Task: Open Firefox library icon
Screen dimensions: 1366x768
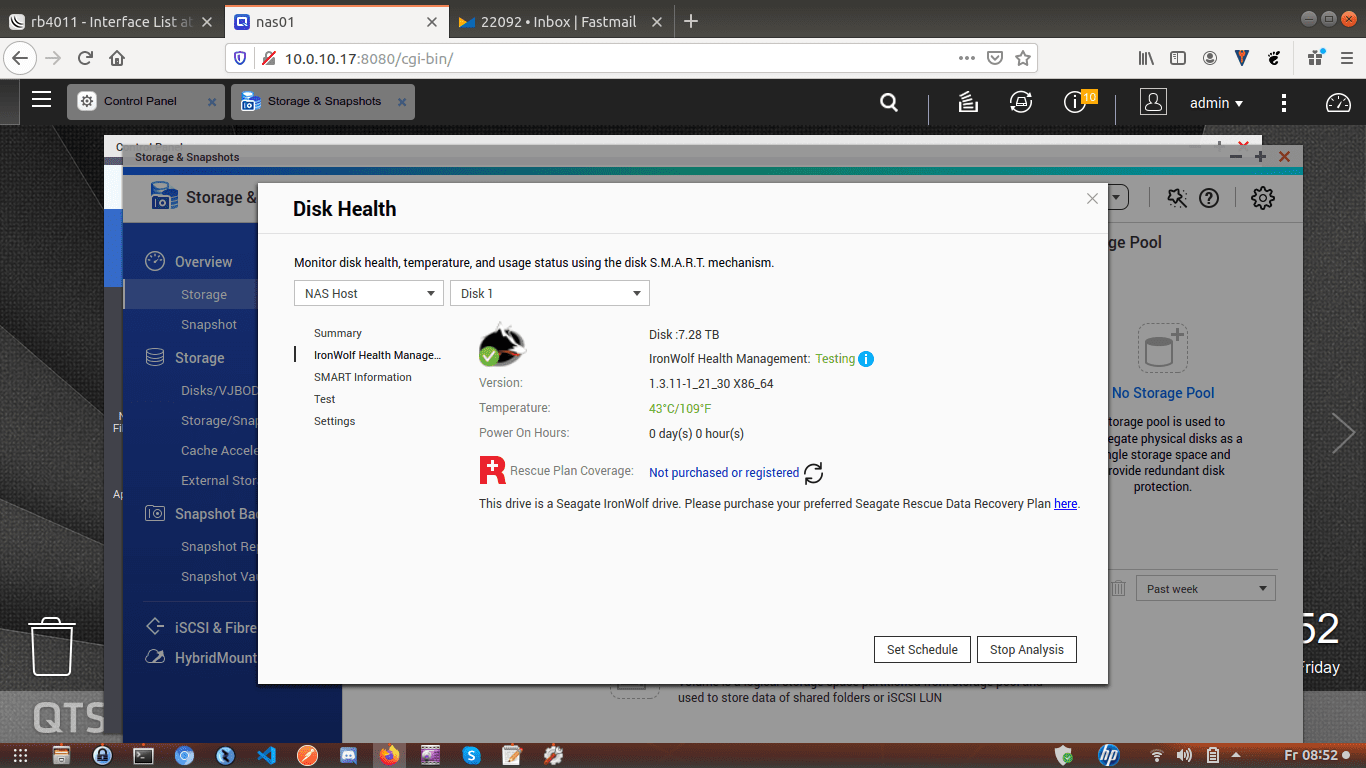Action: 1146,58
